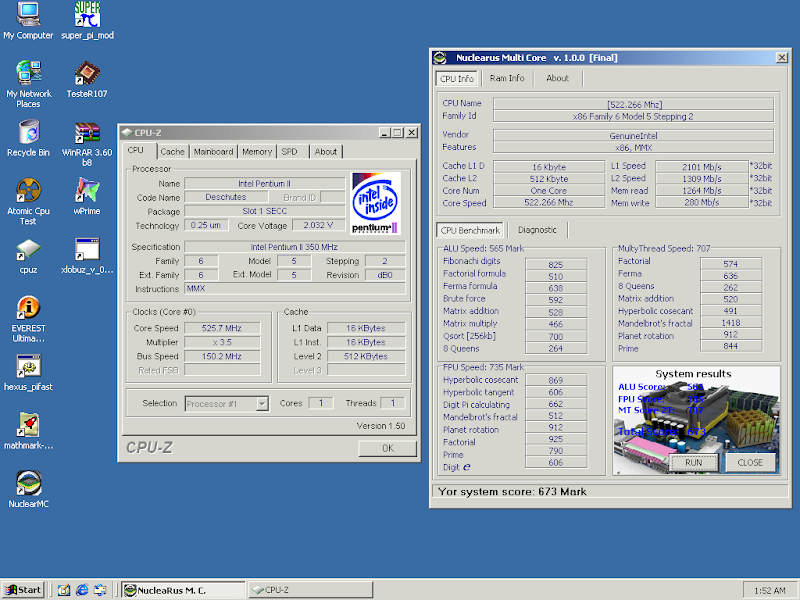Viewport: 800px width, 600px height.
Task: Minimize the CPU-Z window
Action: pos(386,133)
